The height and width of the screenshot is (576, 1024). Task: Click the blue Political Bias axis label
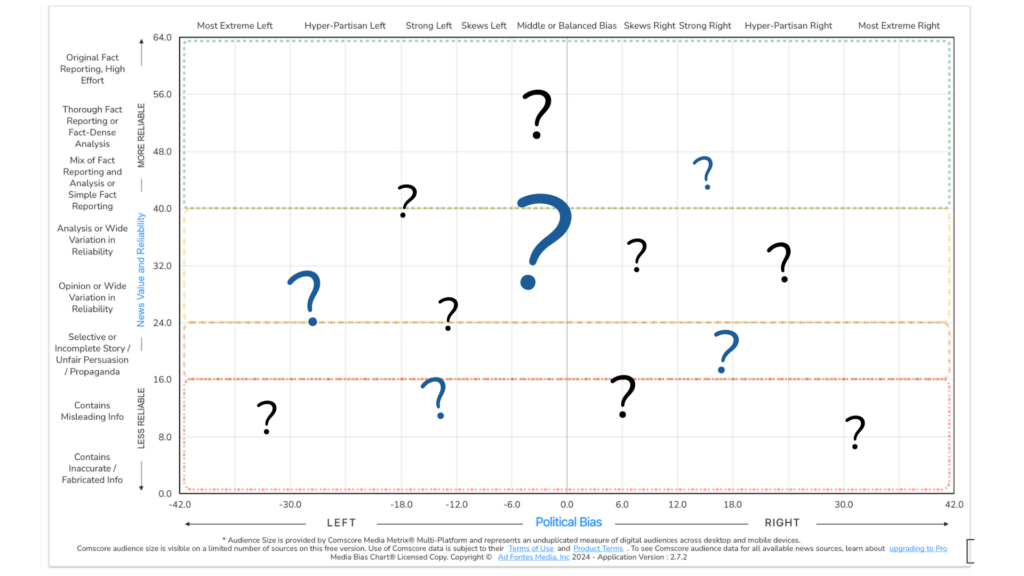[568, 522]
